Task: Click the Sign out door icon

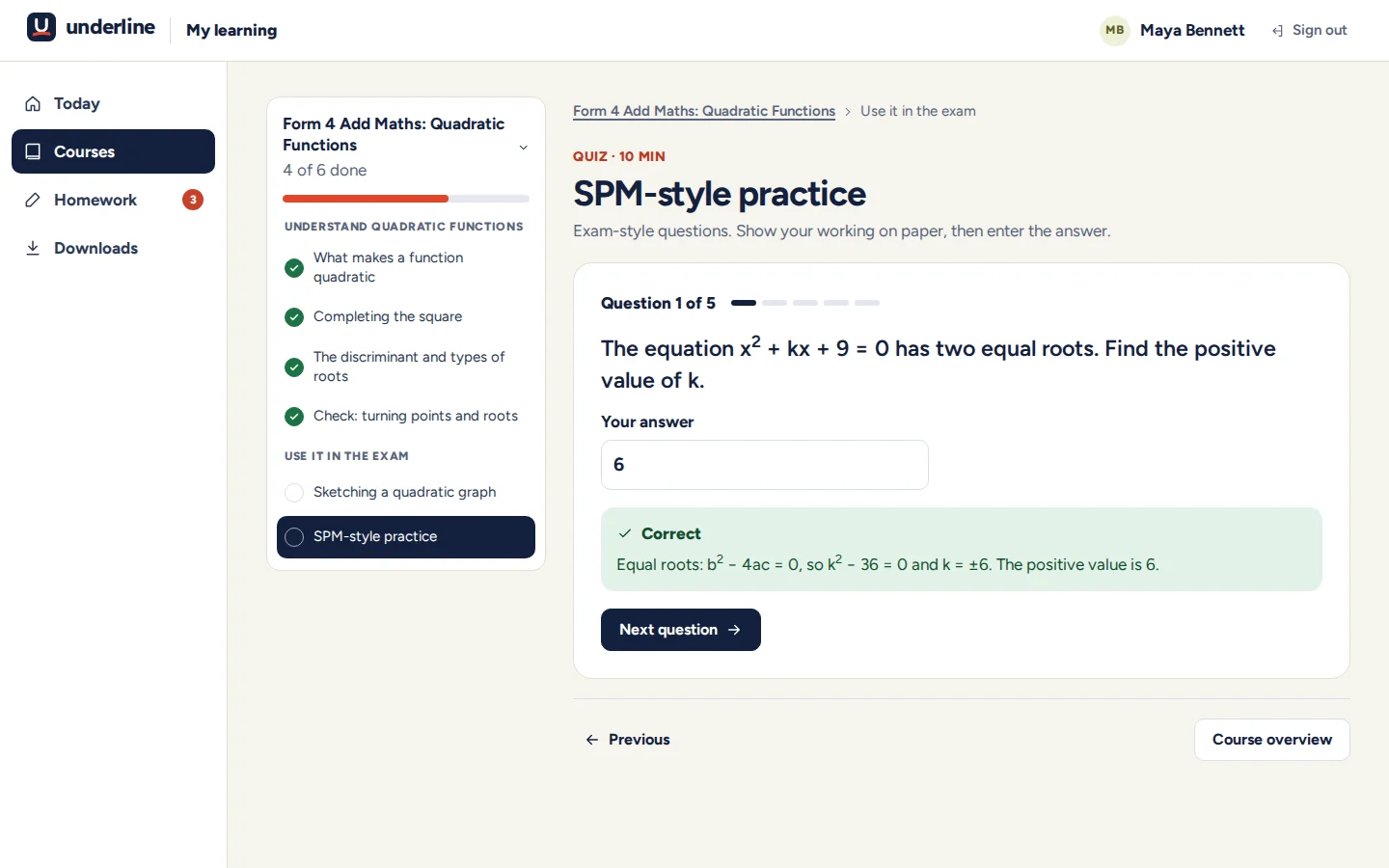Action: click(1277, 31)
